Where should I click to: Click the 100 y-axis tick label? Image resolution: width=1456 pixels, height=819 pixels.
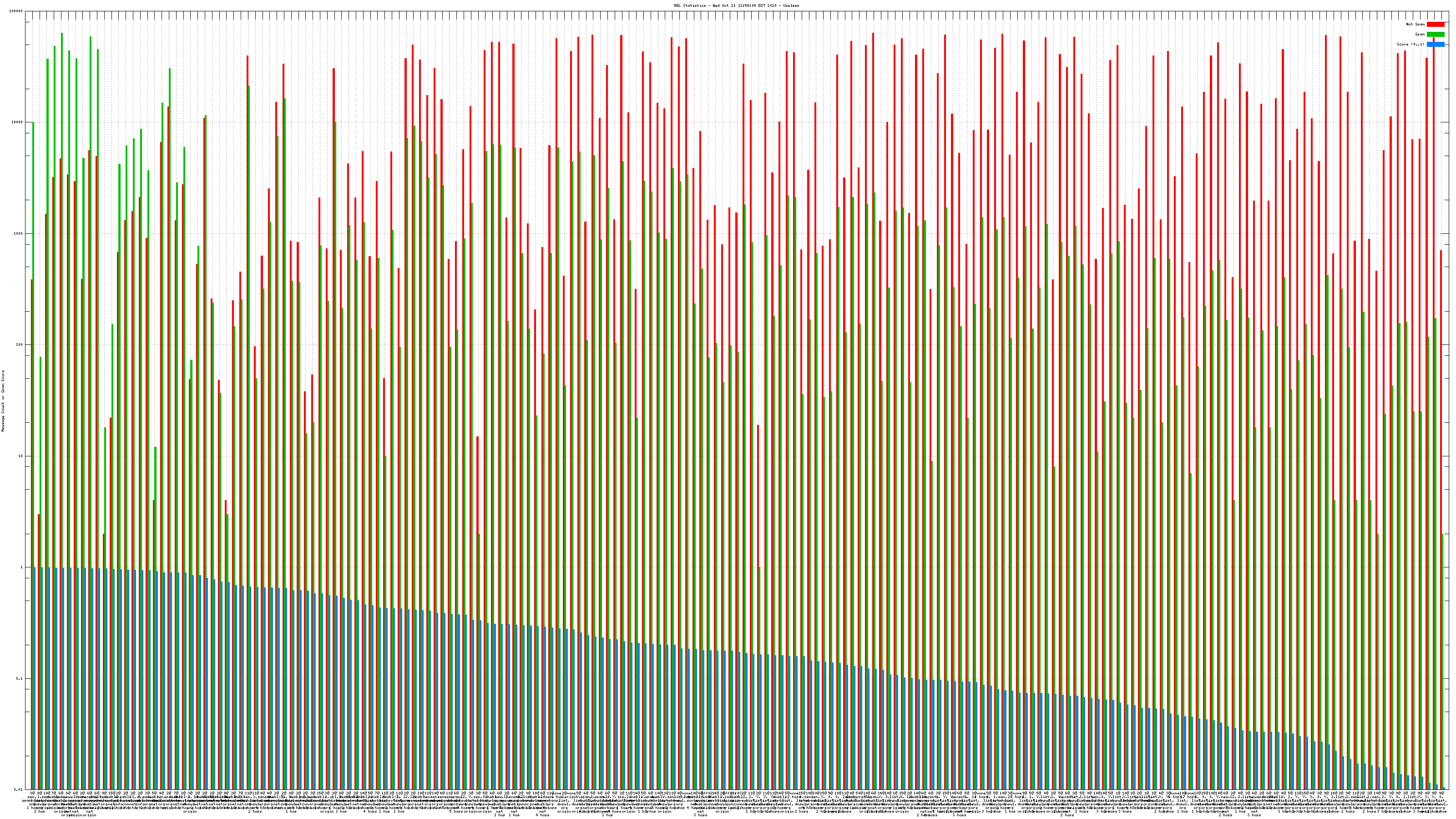[x=20, y=345]
